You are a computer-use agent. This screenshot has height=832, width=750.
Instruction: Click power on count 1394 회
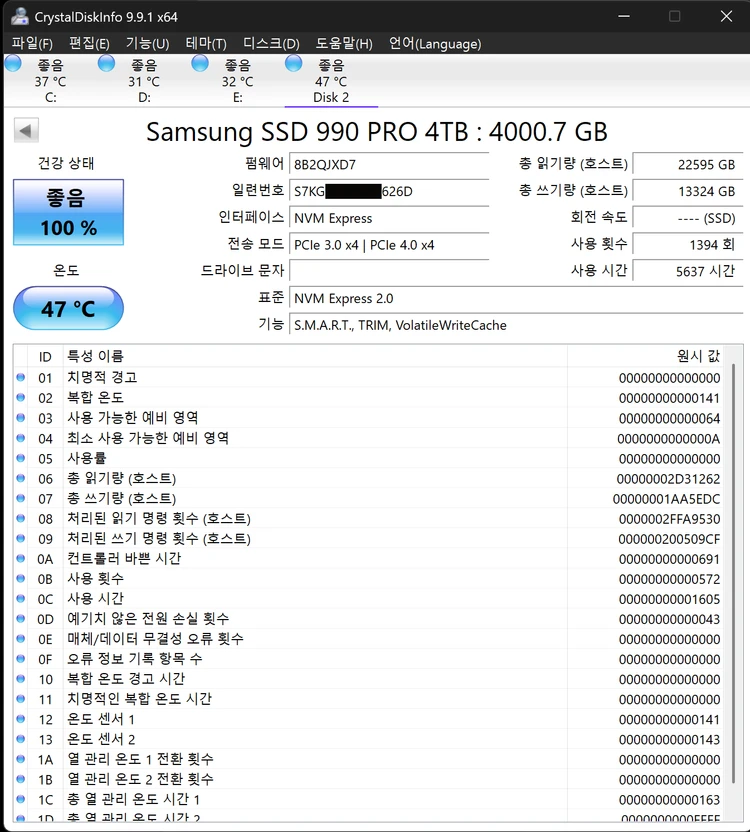click(688, 245)
